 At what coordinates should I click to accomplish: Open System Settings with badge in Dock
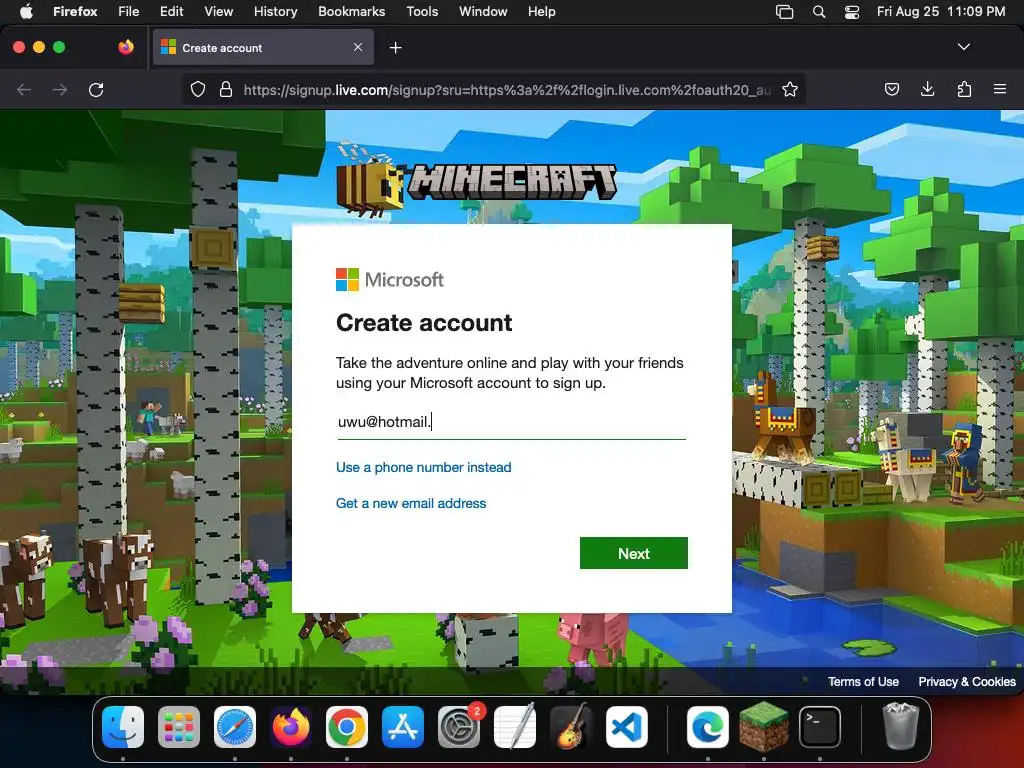tap(459, 727)
